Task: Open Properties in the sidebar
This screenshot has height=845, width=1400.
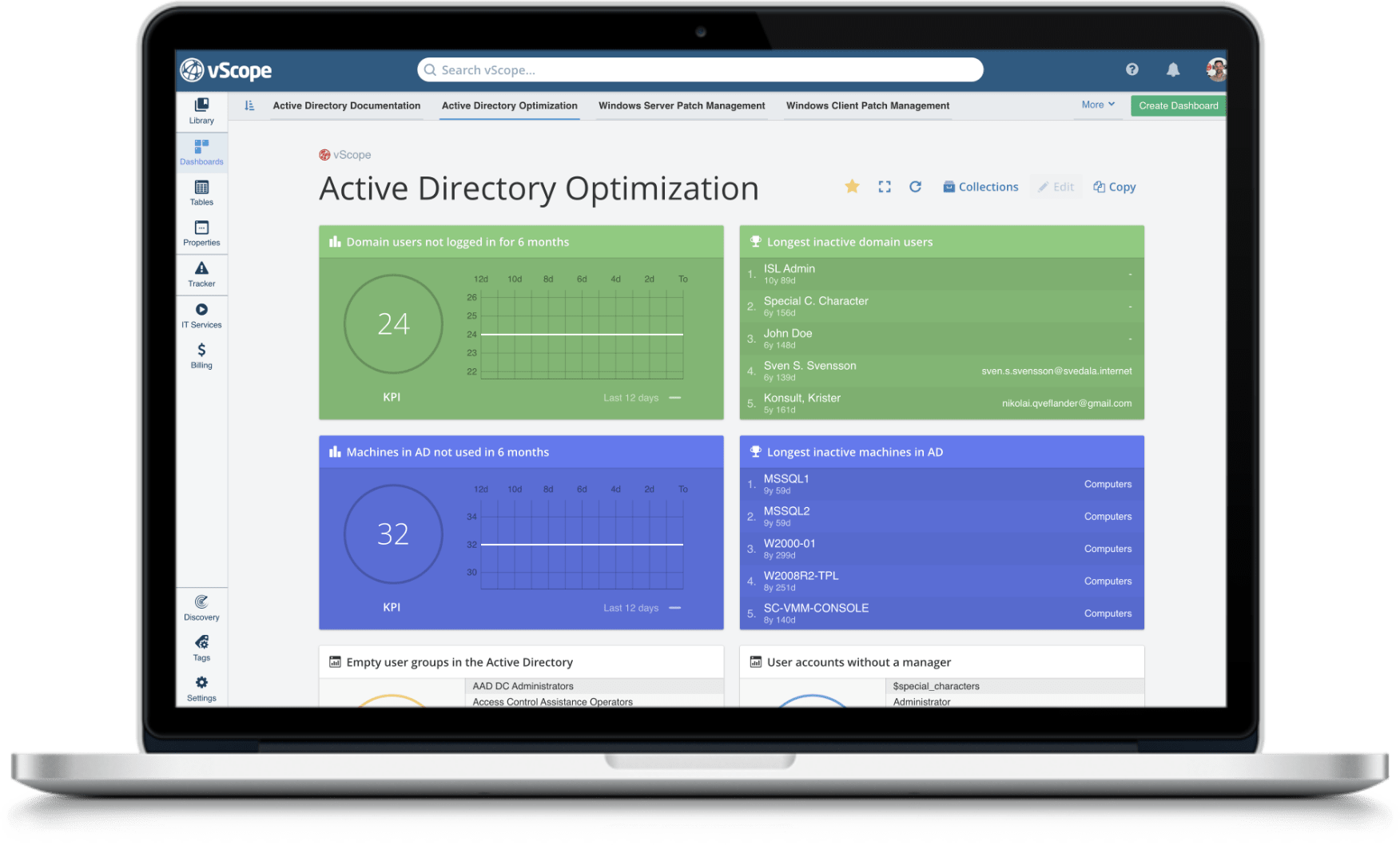Action: click(201, 233)
